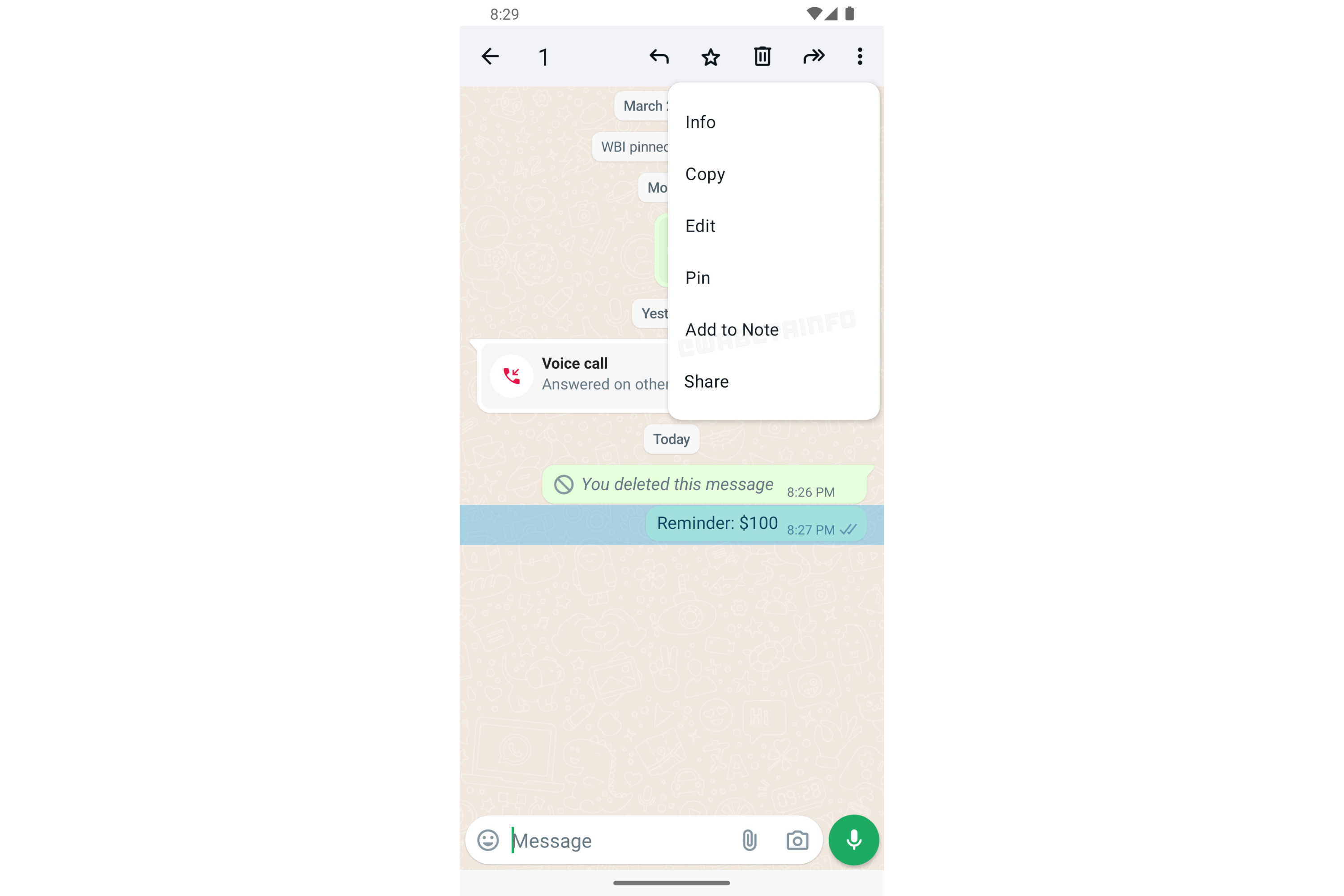Select 'Share' option in context menu
1344x896 pixels.
(x=706, y=381)
